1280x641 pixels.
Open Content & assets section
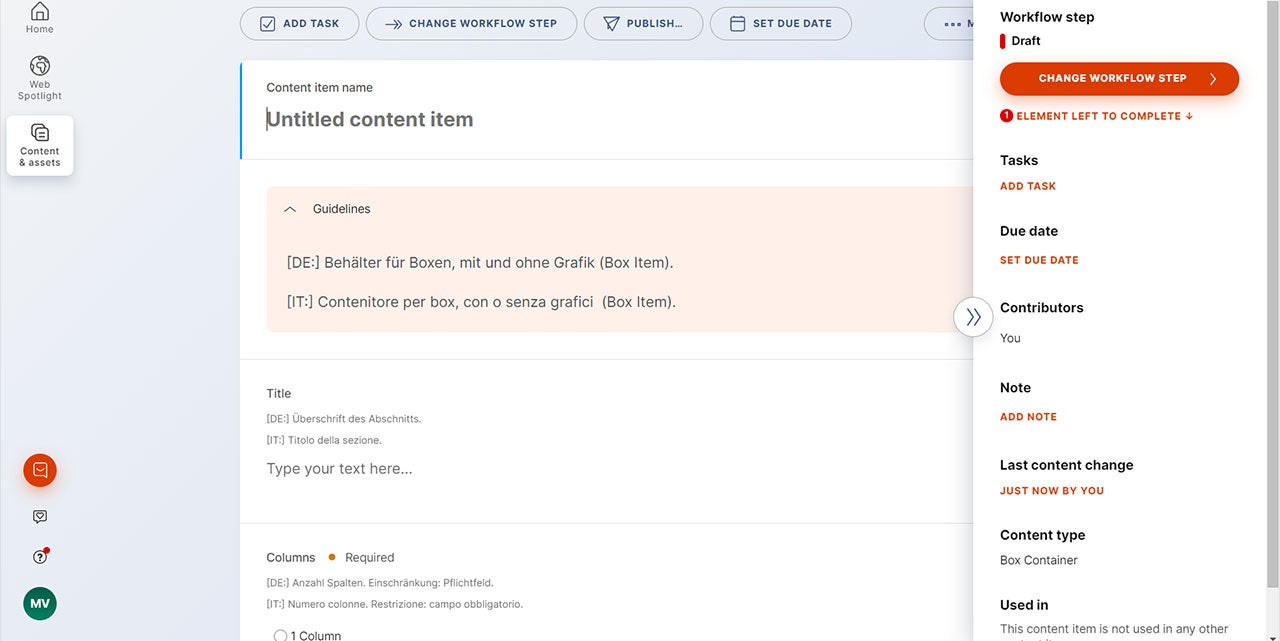(40, 146)
